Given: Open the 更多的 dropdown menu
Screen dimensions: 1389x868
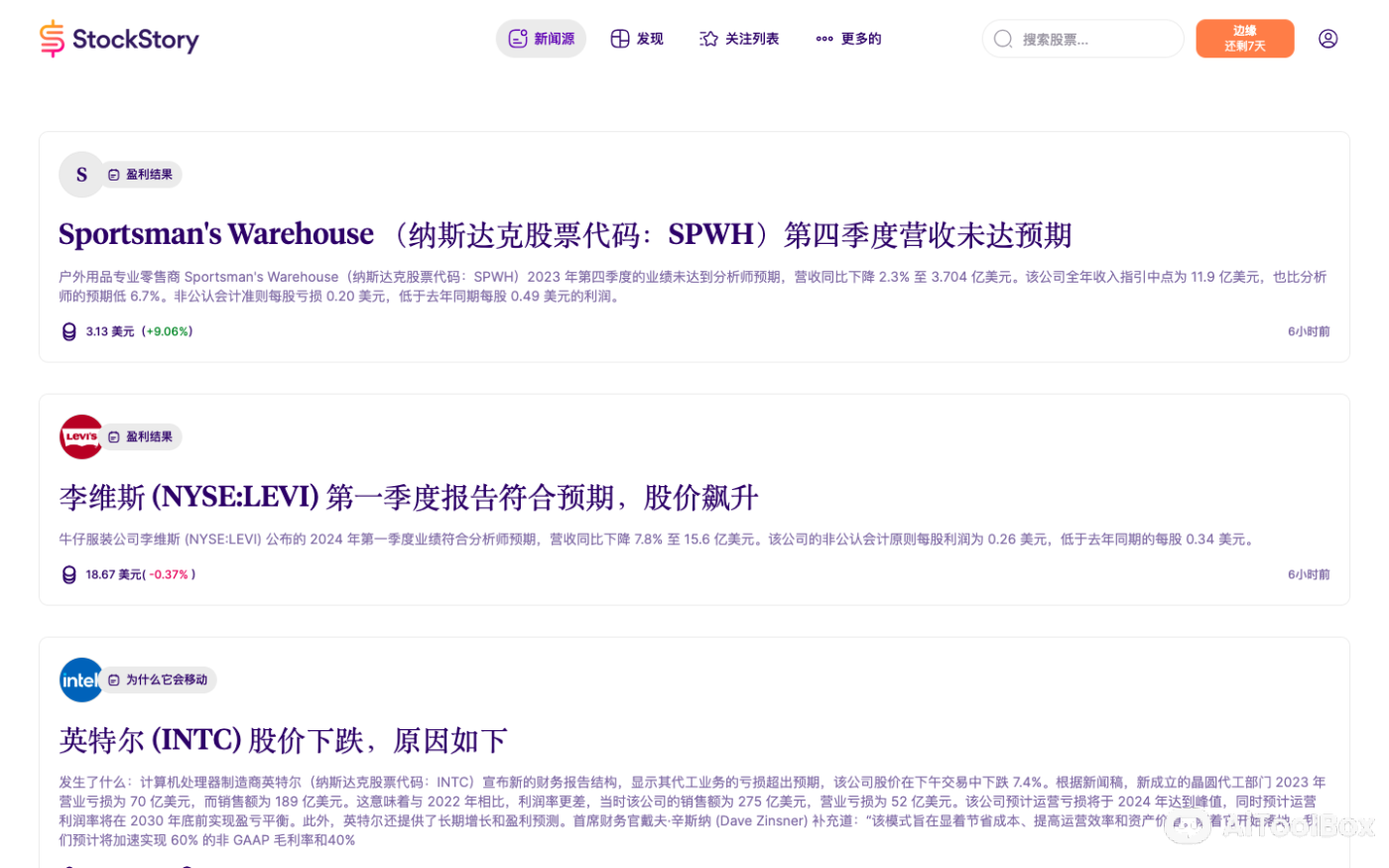Looking at the screenshot, I should click(x=848, y=38).
